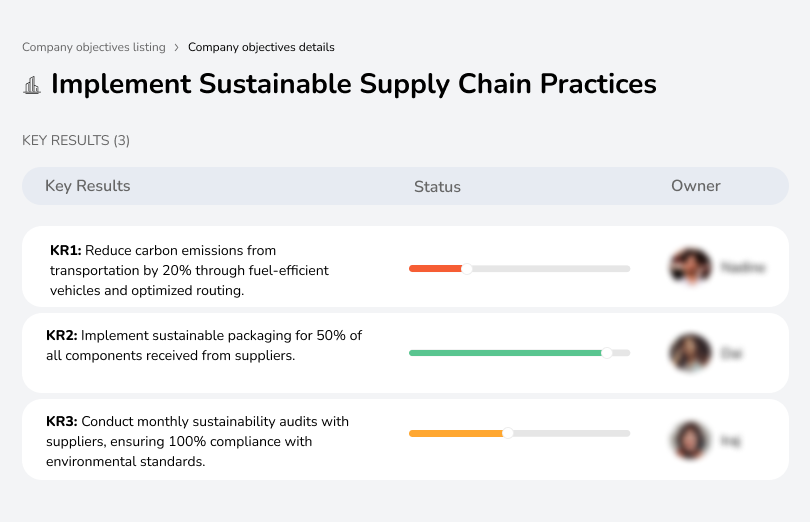Click the breadcrumb chevron separator

(177, 47)
